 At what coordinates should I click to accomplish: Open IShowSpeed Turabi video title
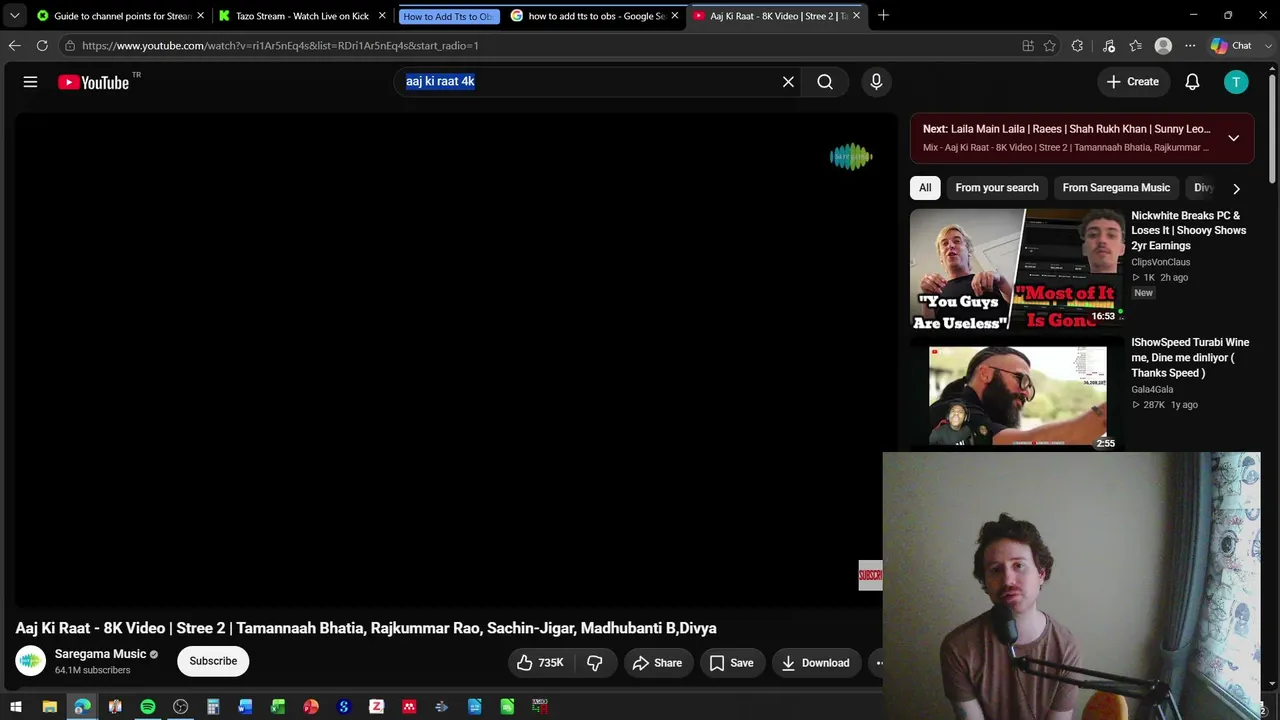[x=1190, y=358]
